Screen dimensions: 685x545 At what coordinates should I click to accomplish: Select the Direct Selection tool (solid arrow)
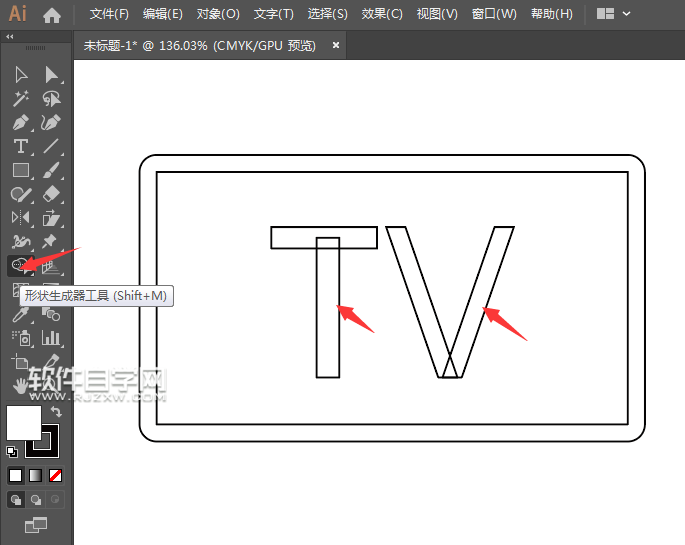click(x=51, y=75)
